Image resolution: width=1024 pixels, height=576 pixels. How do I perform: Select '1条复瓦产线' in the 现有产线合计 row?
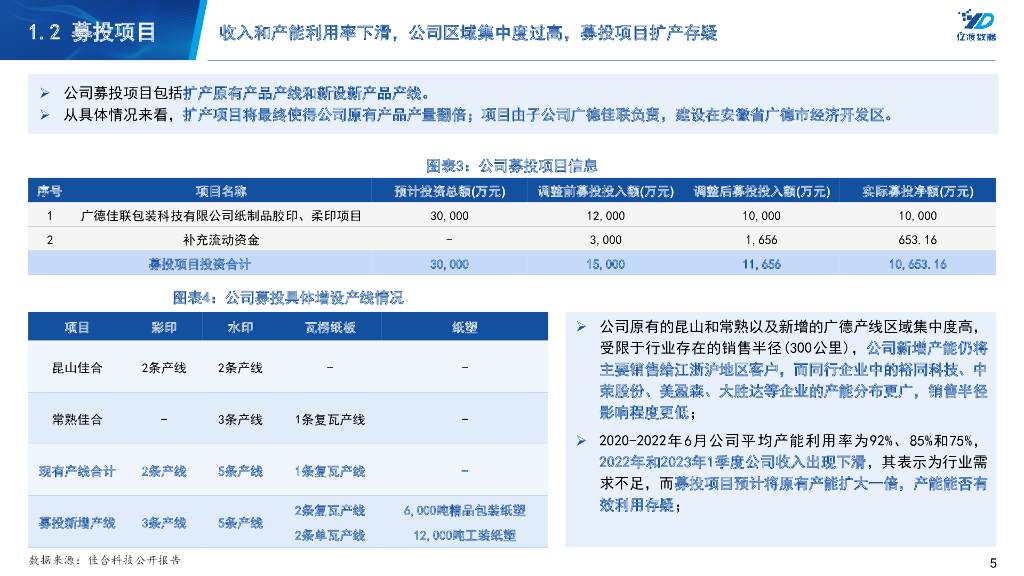click(x=330, y=471)
